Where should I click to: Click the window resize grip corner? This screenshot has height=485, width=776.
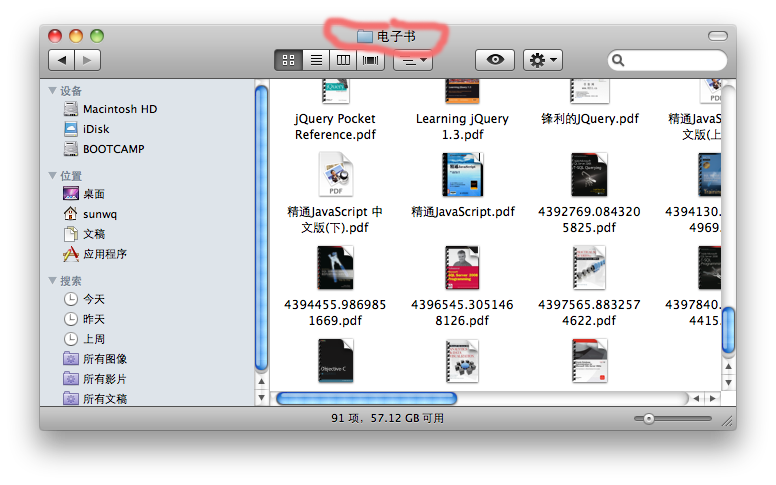click(x=727, y=420)
